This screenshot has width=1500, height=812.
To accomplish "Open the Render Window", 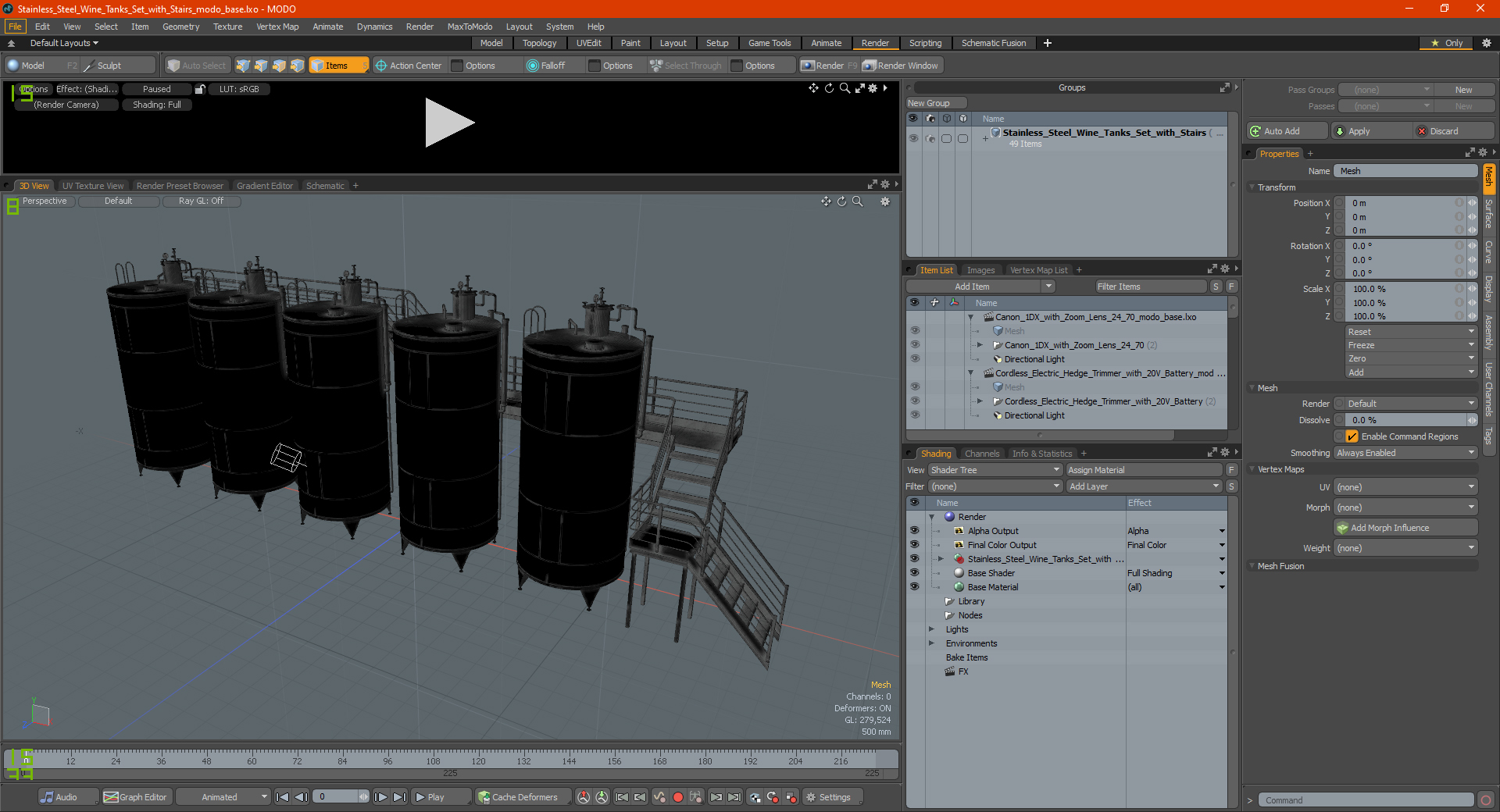I will coord(901,66).
